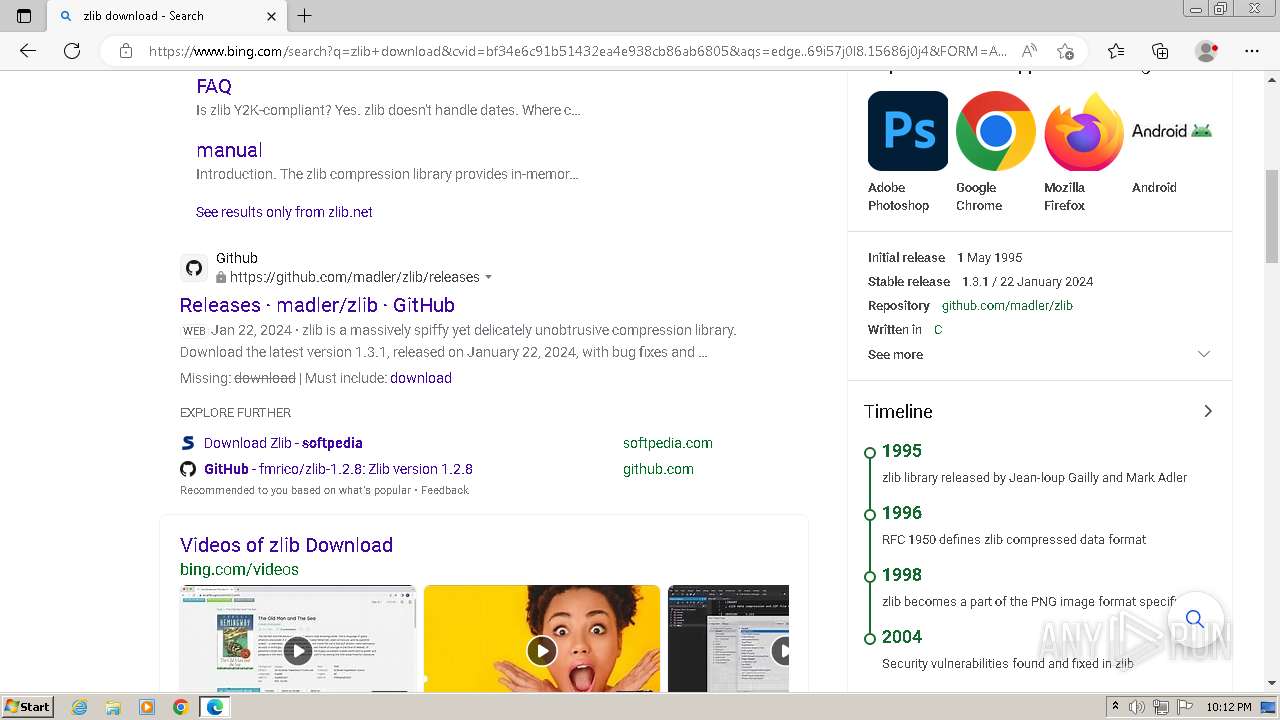Viewport: 1280px width, 720px height.
Task: Click the softpedia.com domain link
Action: [x=668, y=443]
